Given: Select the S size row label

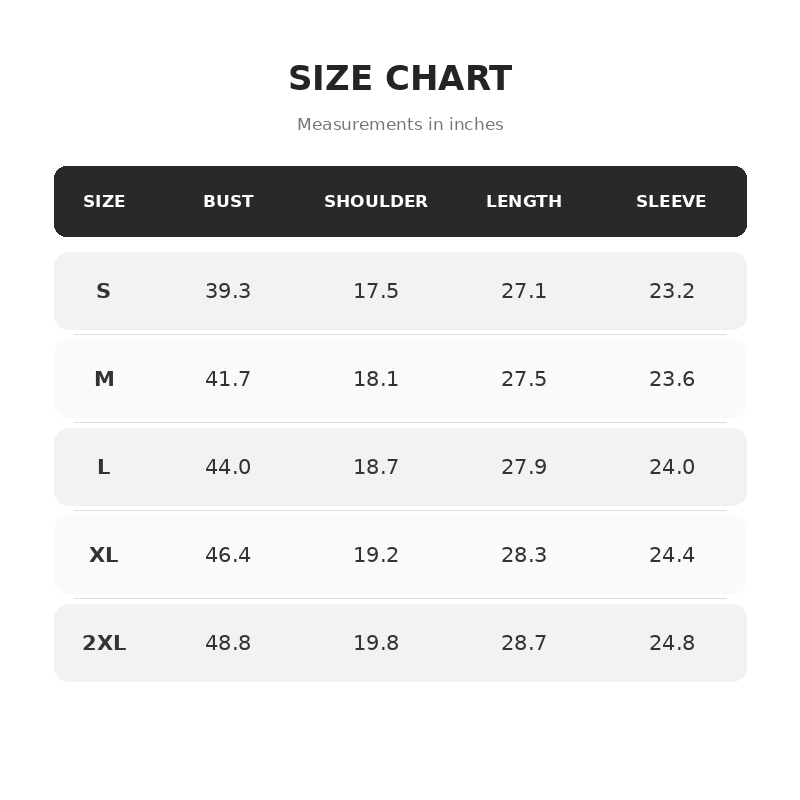Looking at the screenshot, I should pyautogui.click(x=104, y=291).
